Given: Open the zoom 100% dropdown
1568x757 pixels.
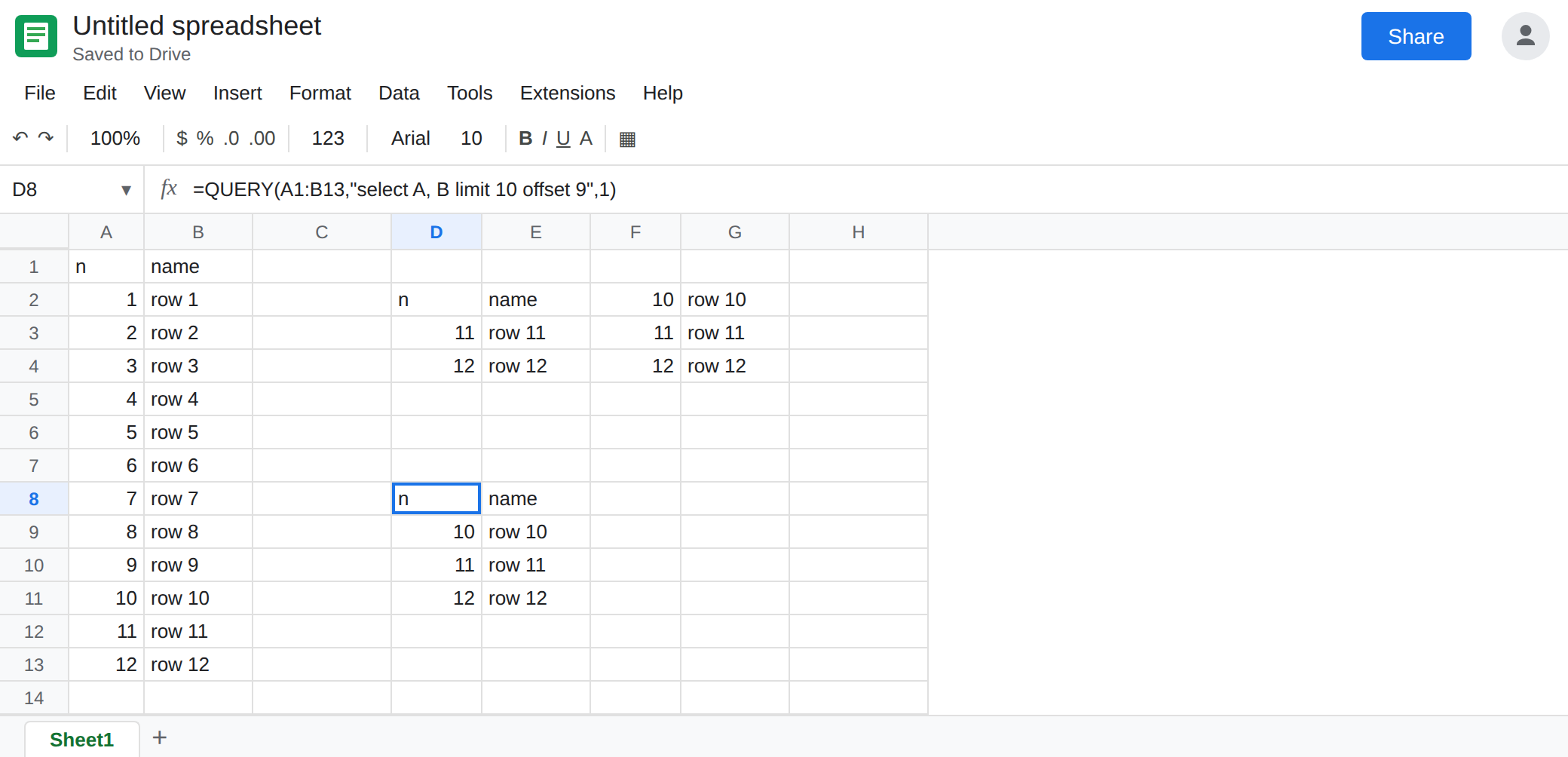Looking at the screenshot, I should 115,138.
